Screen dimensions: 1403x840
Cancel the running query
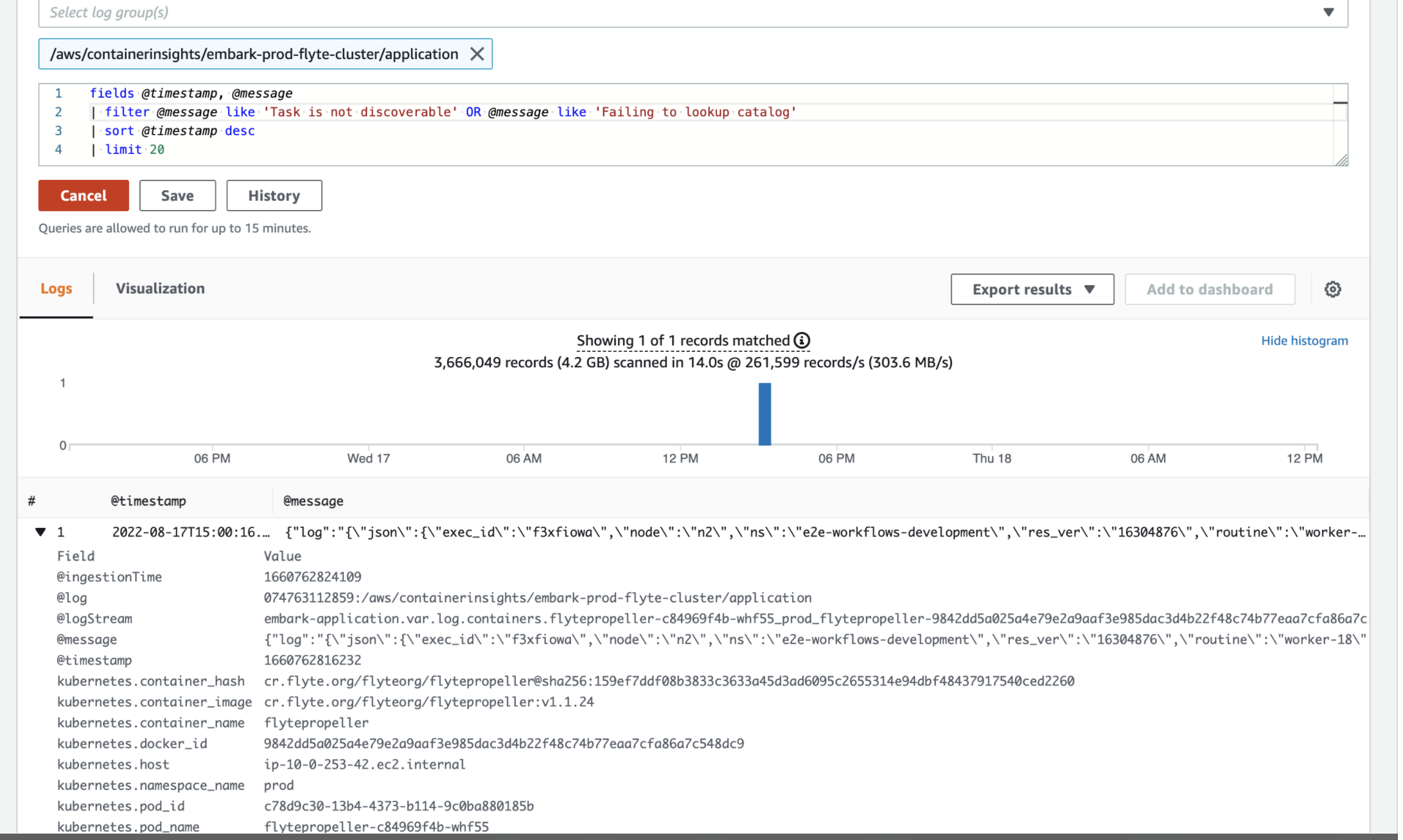pyautogui.click(x=83, y=195)
